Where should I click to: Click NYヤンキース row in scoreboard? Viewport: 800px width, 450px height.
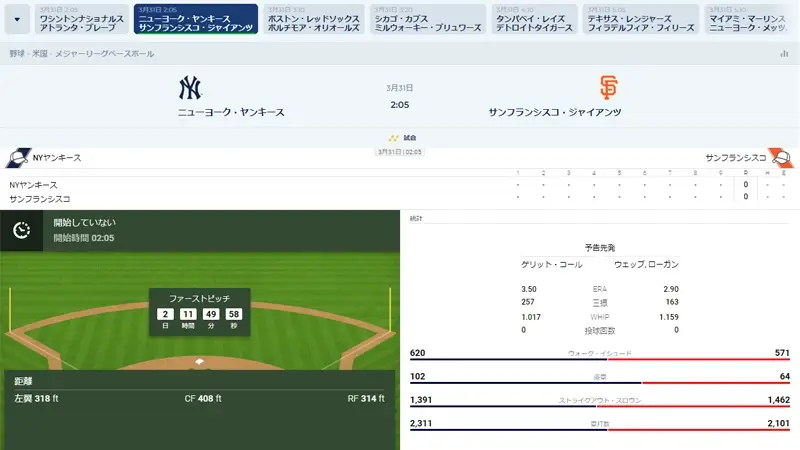pyautogui.click(x=399, y=185)
